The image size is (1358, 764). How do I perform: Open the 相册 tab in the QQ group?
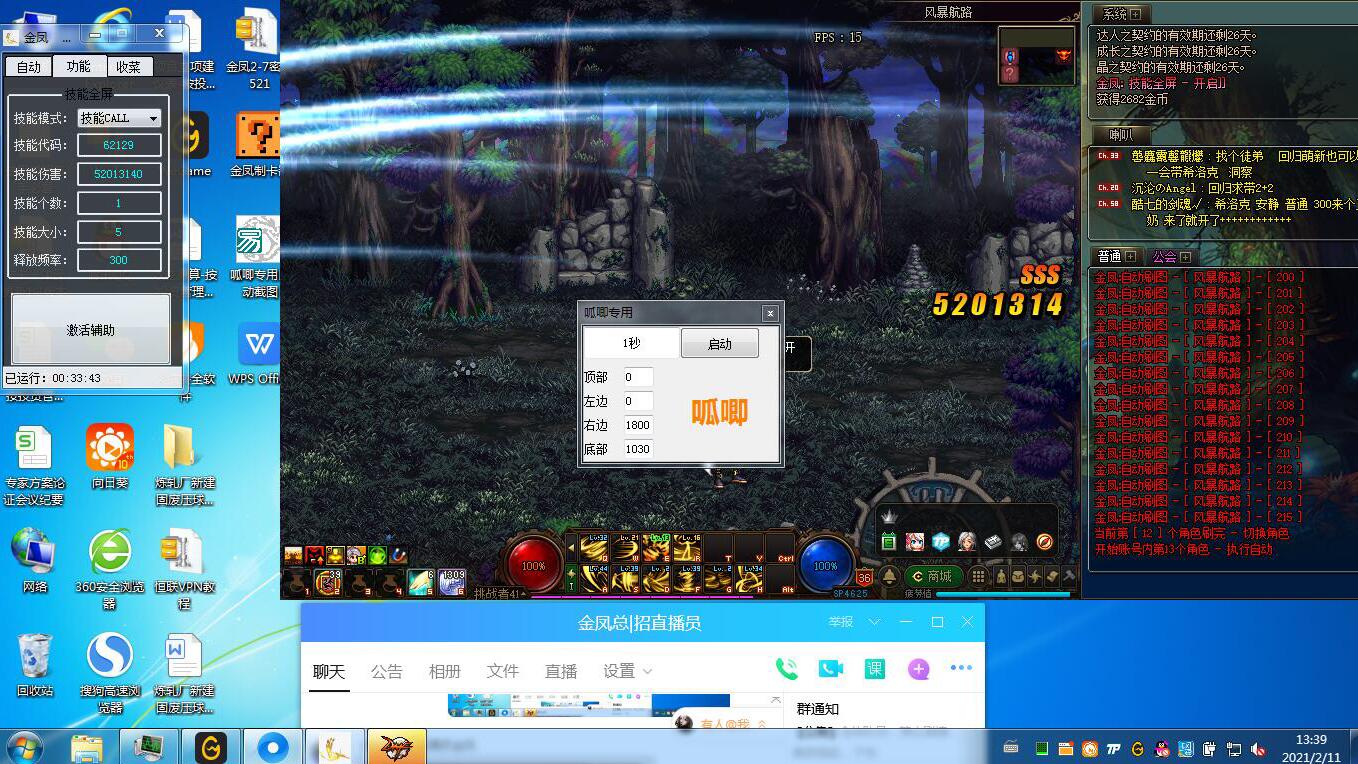445,671
